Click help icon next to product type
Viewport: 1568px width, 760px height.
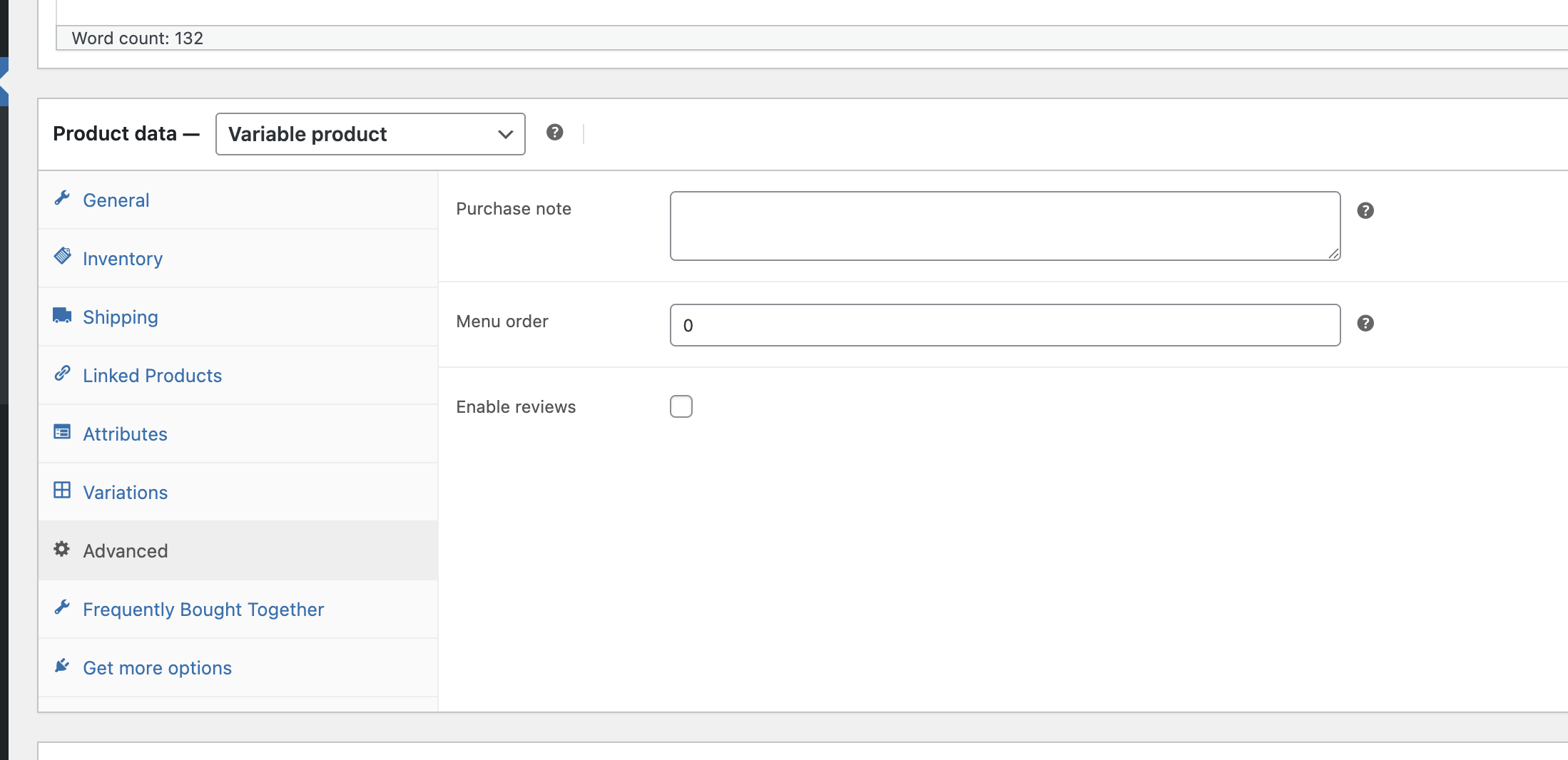tap(554, 132)
